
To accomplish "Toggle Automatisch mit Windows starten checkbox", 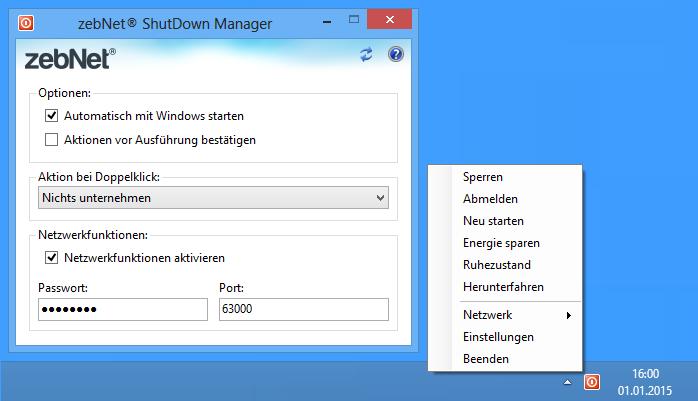I will [51, 116].
